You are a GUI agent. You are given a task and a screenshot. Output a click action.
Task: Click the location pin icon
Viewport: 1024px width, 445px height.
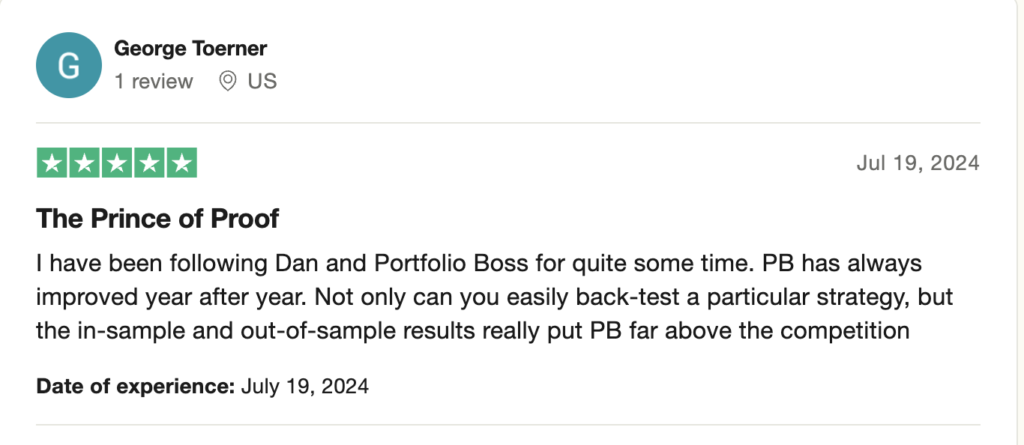tap(227, 82)
